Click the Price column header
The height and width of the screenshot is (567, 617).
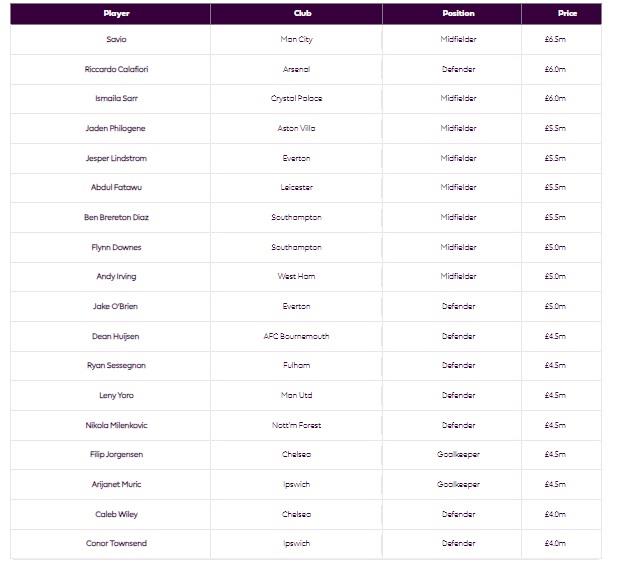tap(567, 14)
